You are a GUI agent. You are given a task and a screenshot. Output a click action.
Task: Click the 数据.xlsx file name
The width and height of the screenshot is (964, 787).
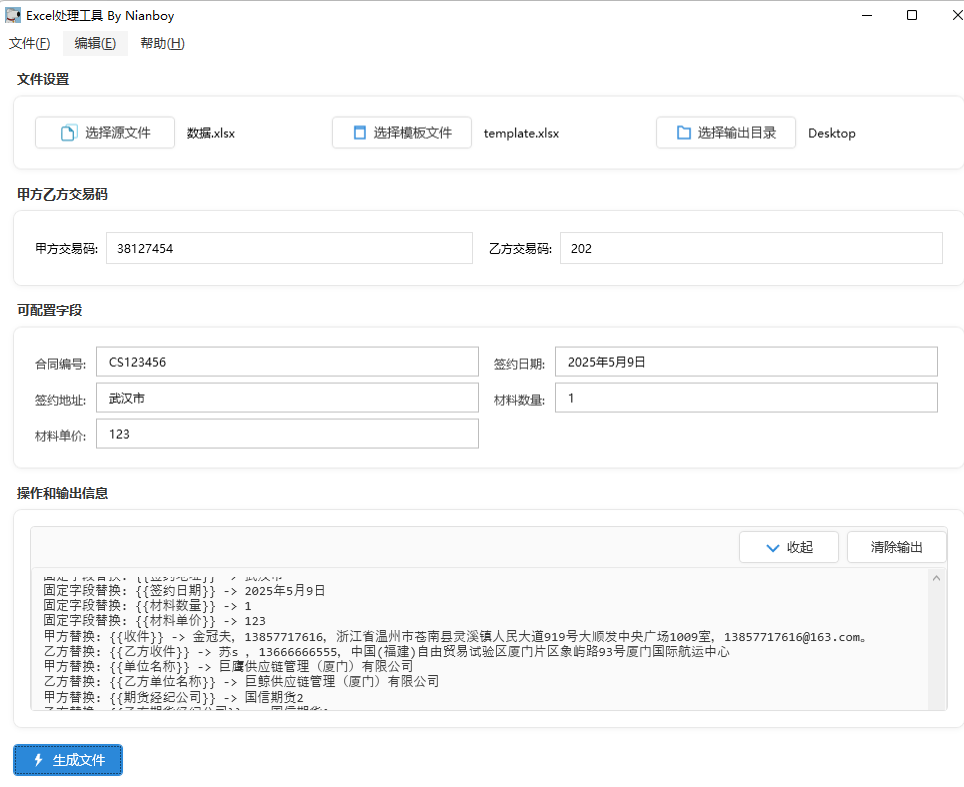[x=211, y=133]
